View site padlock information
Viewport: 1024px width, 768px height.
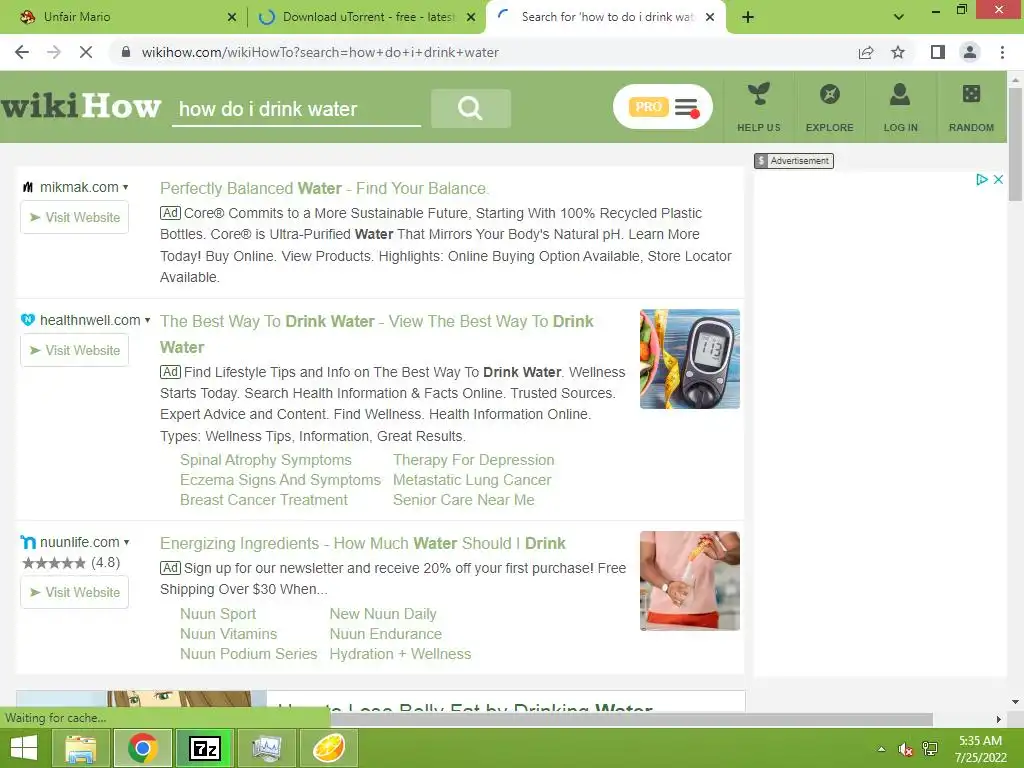coord(126,52)
